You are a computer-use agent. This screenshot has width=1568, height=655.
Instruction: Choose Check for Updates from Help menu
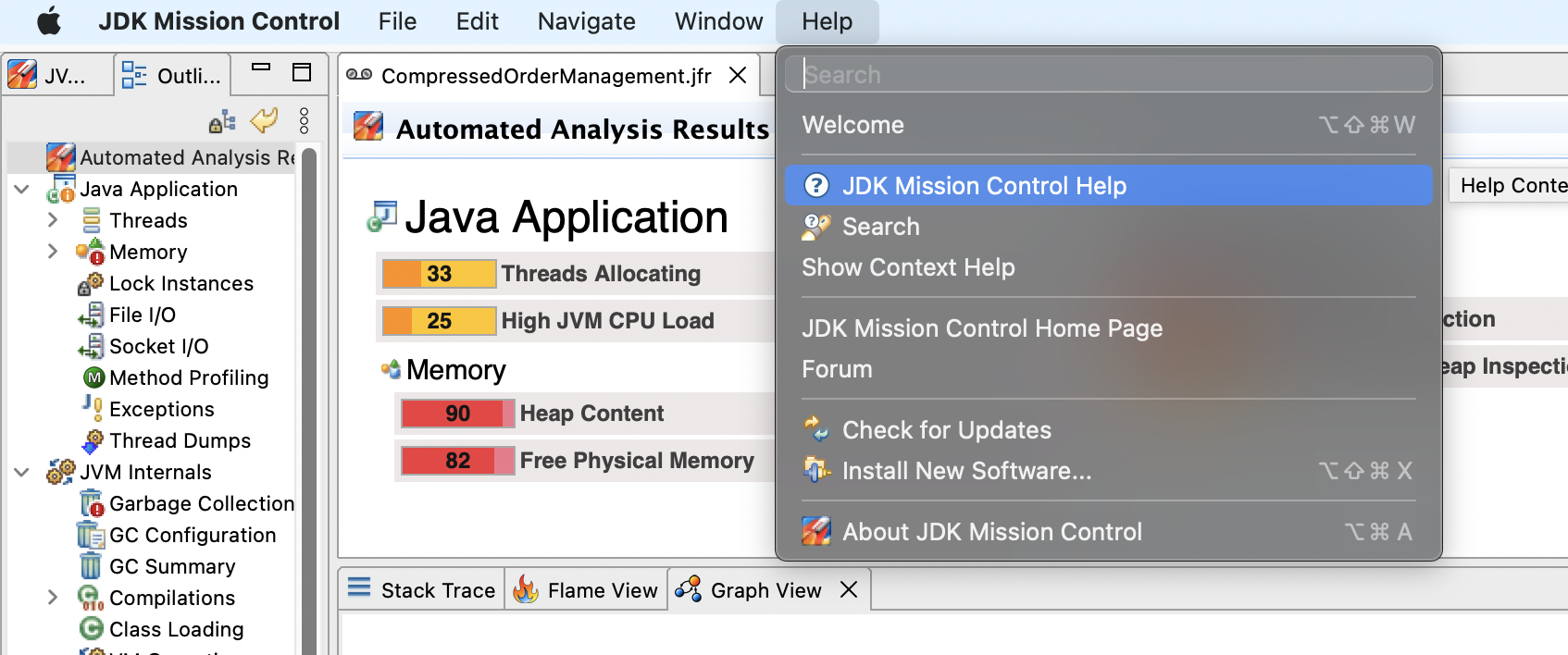point(946,430)
